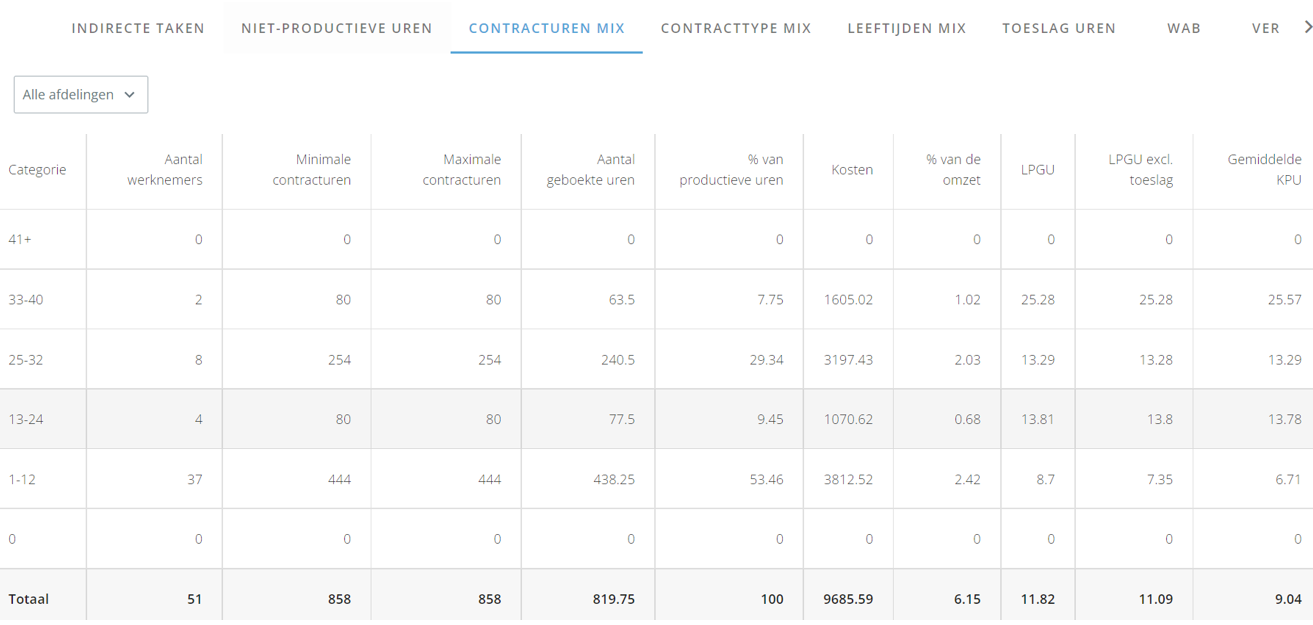1313x625 pixels.
Task: Go to the Contracttype Mix tab
Action: 736,28
